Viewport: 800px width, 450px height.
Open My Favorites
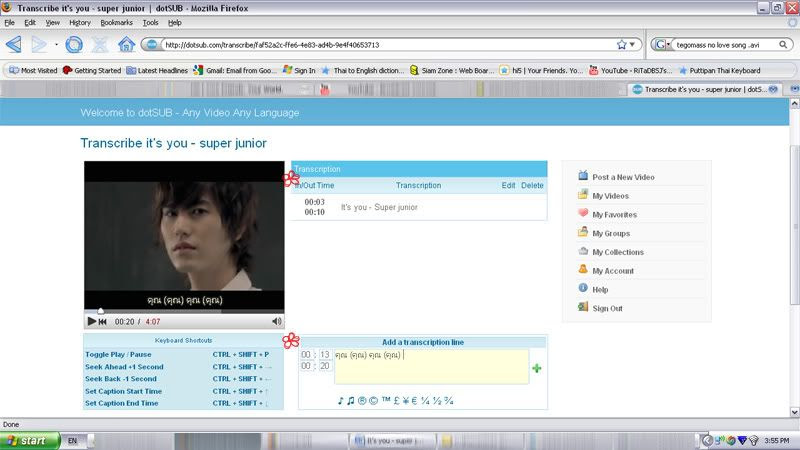coord(614,215)
